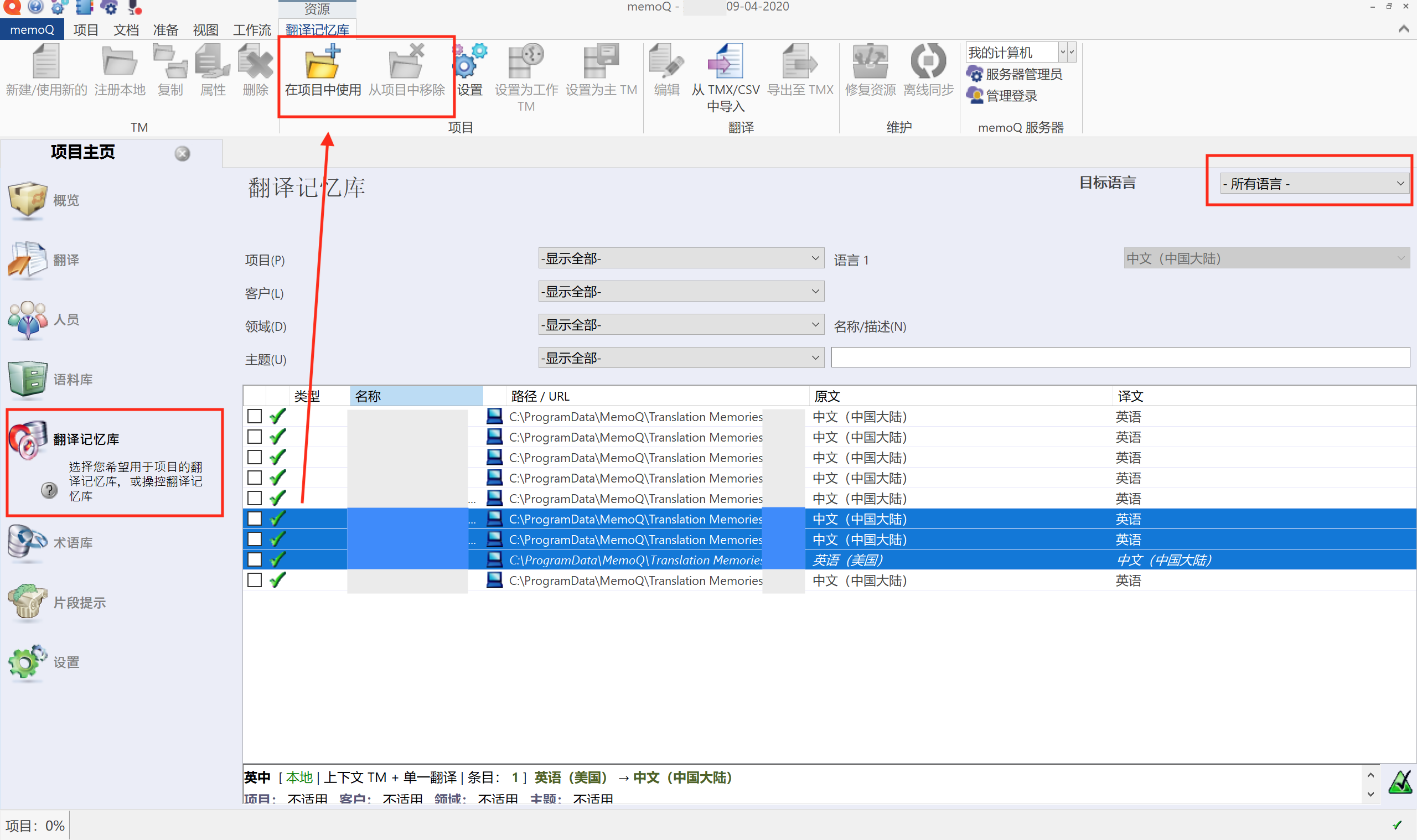Tick the checkbox in the second highlighted row
1417x840 pixels.
[x=255, y=539]
